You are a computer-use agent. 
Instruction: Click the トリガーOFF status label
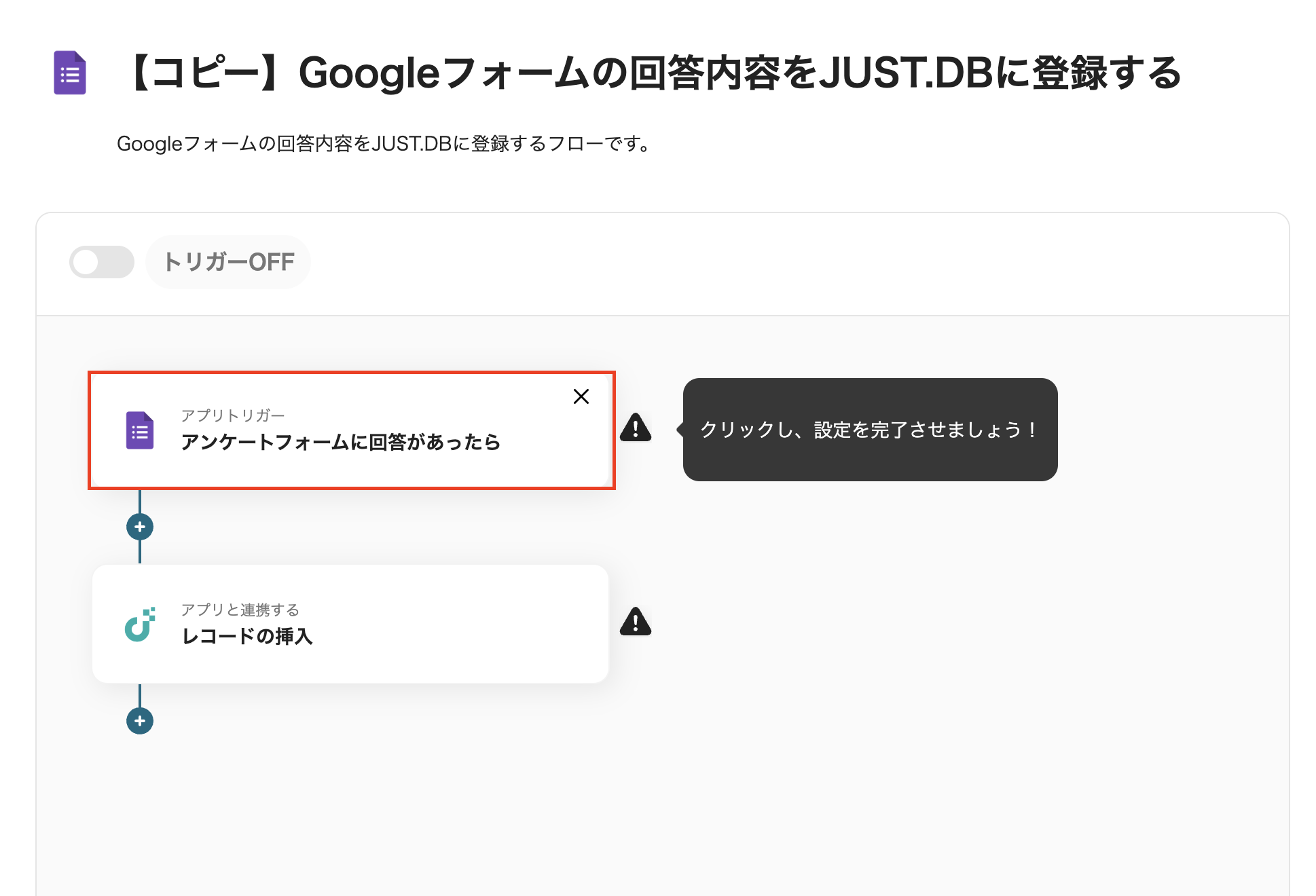tap(229, 262)
